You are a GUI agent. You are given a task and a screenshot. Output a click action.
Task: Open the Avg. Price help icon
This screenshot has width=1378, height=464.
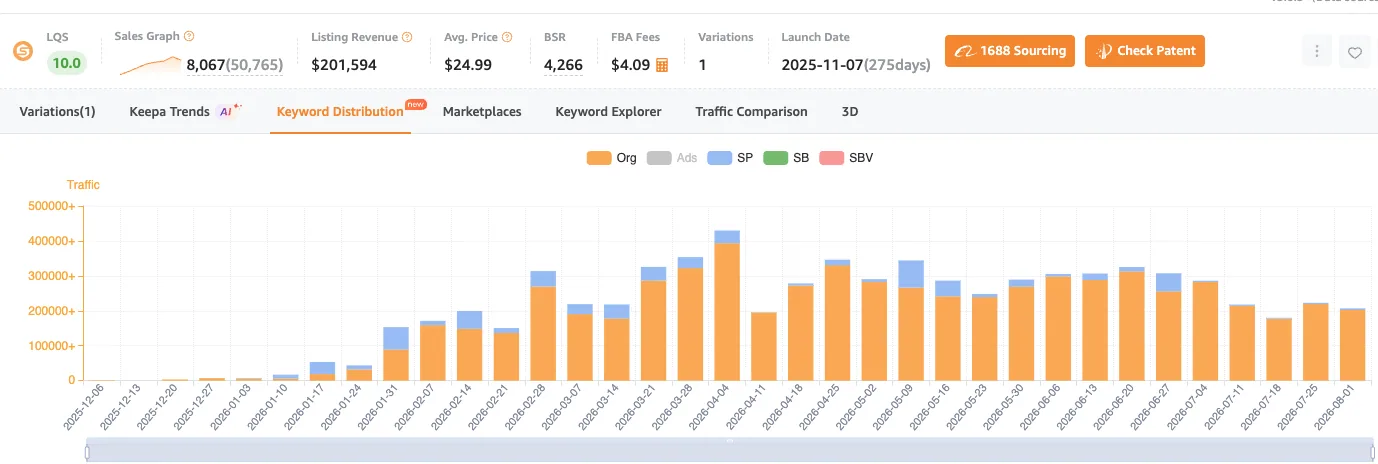click(507, 37)
